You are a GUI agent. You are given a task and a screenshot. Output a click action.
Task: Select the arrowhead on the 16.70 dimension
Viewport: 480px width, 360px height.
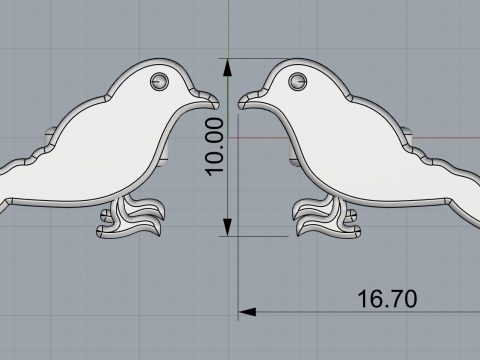coord(247,312)
